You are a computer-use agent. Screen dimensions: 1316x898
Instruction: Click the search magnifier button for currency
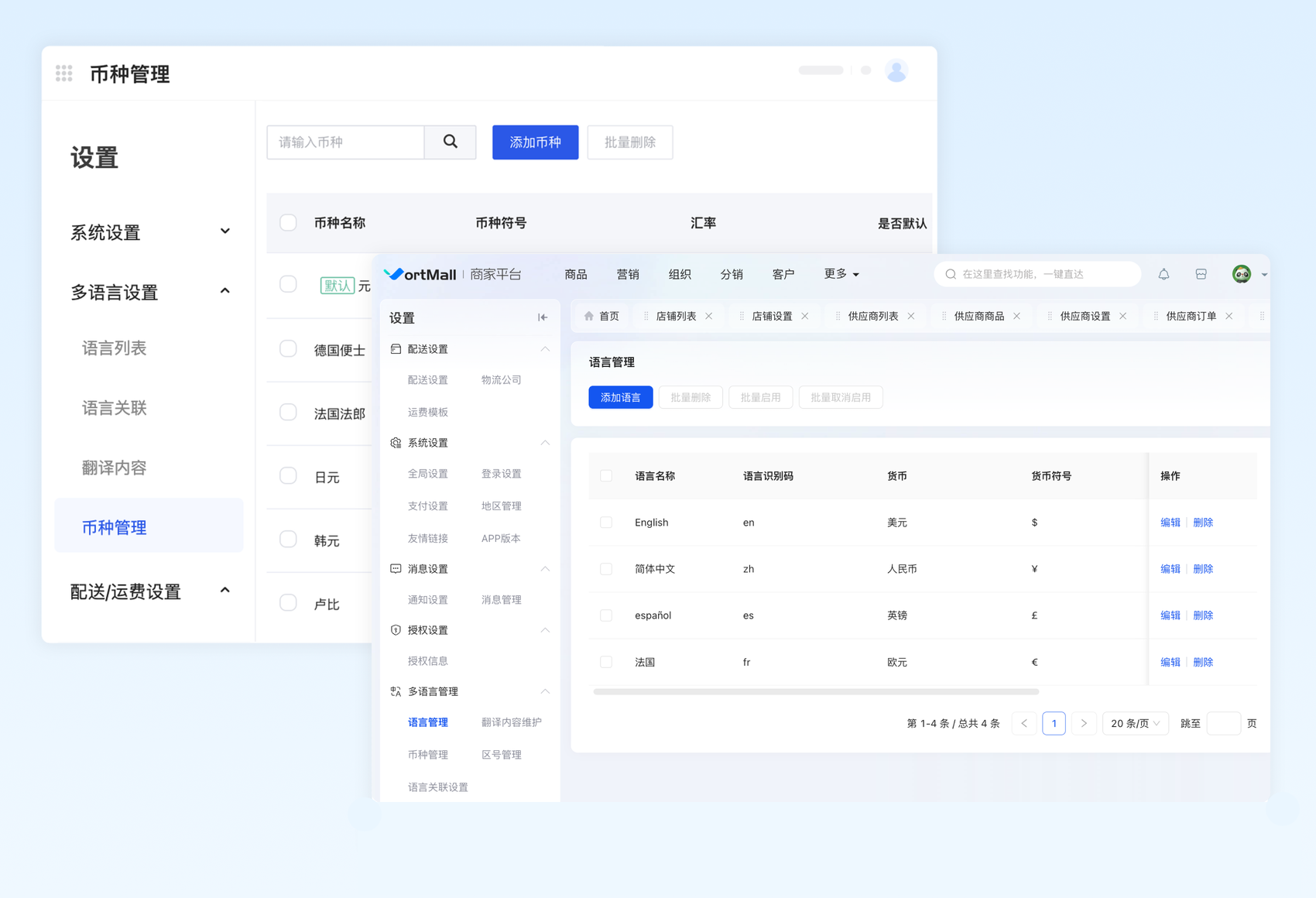tap(450, 142)
